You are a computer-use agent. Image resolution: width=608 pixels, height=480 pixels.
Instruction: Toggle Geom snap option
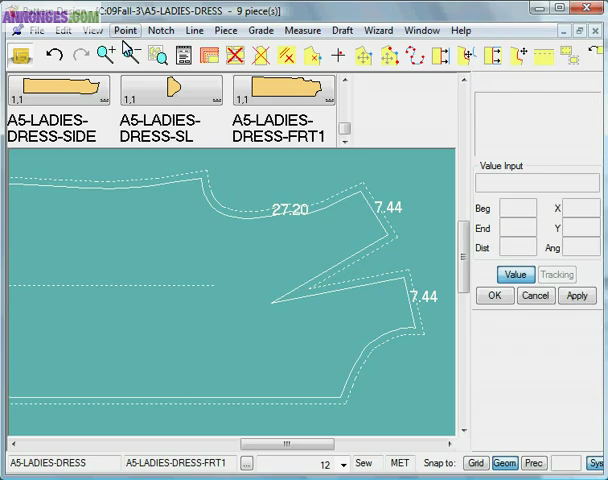(505, 463)
